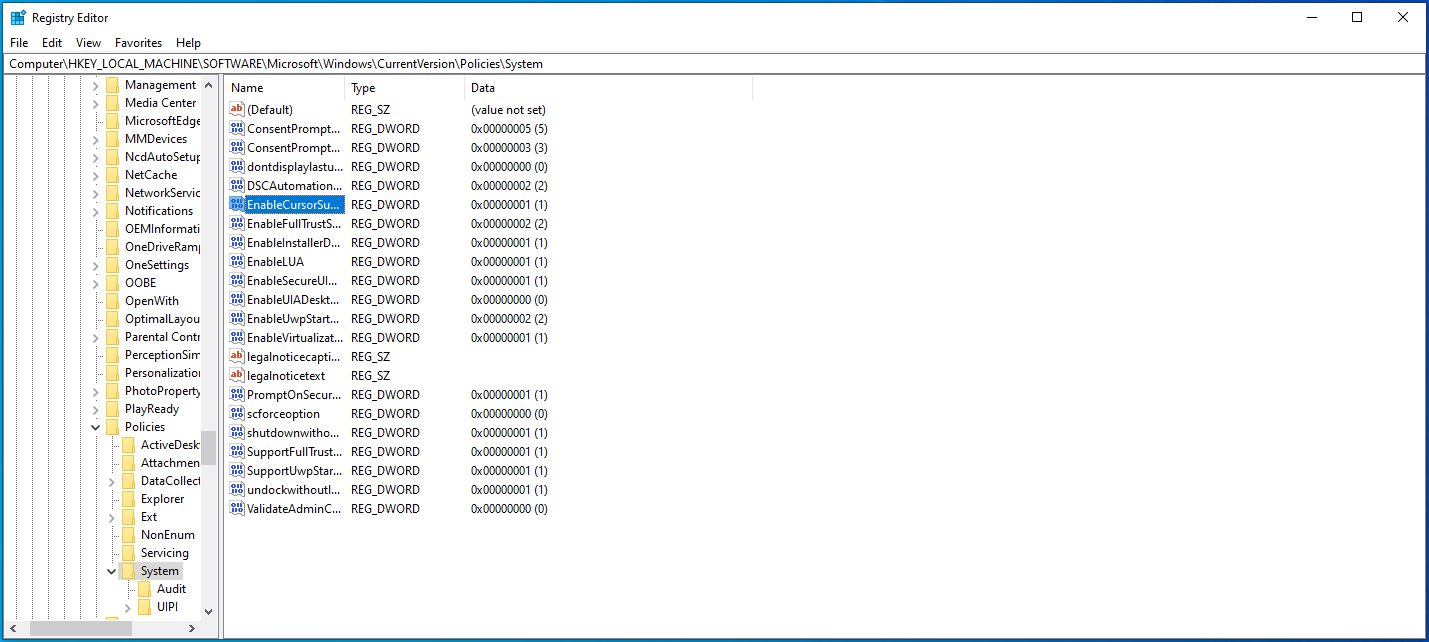
Task: Click the EnableVirtualizat... DWORD icon
Action: click(237, 337)
